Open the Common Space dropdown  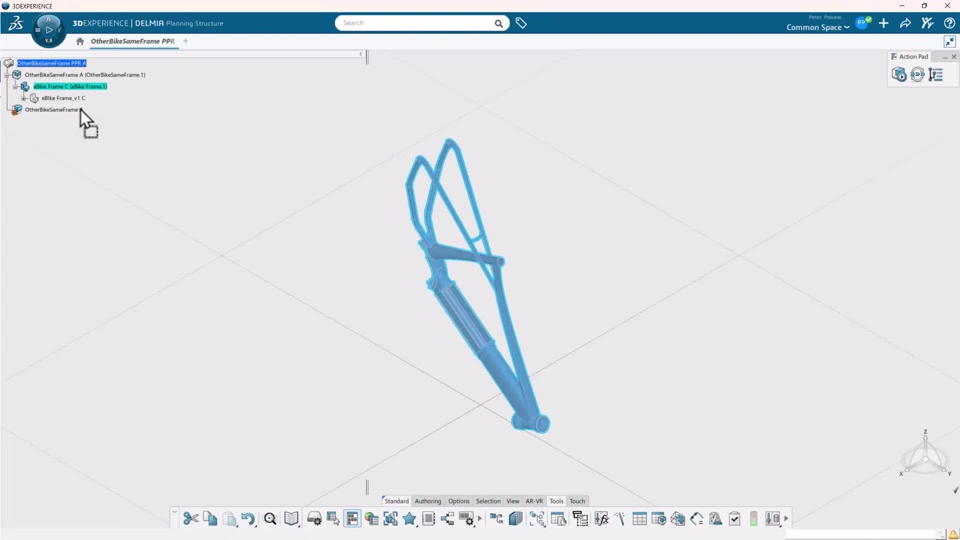point(817,27)
